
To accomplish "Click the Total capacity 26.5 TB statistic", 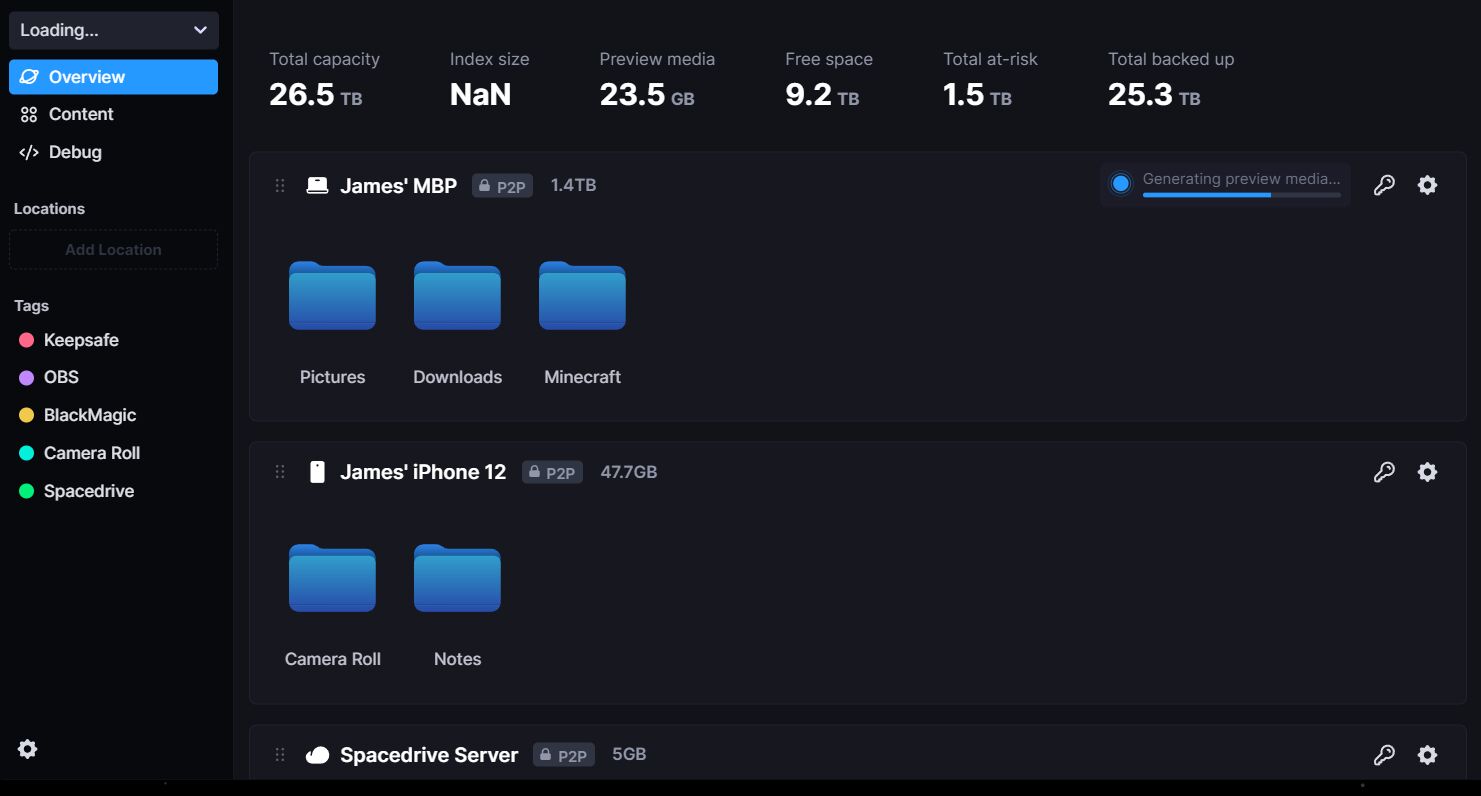I will click(x=324, y=80).
